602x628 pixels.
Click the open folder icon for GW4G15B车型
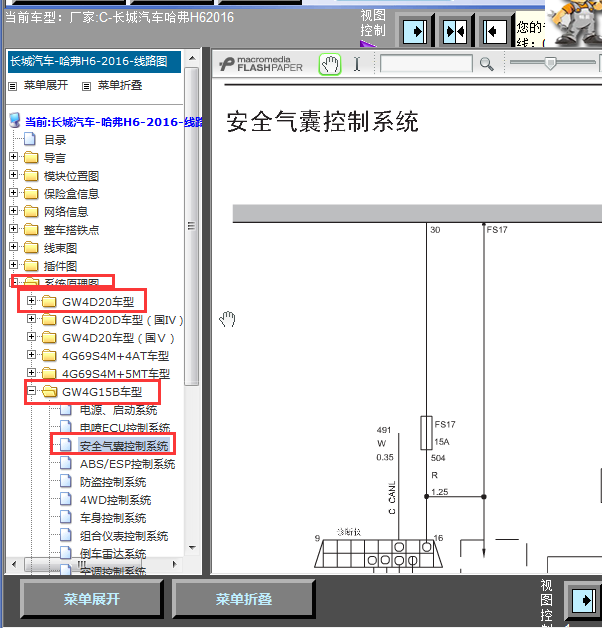point(49,391)
